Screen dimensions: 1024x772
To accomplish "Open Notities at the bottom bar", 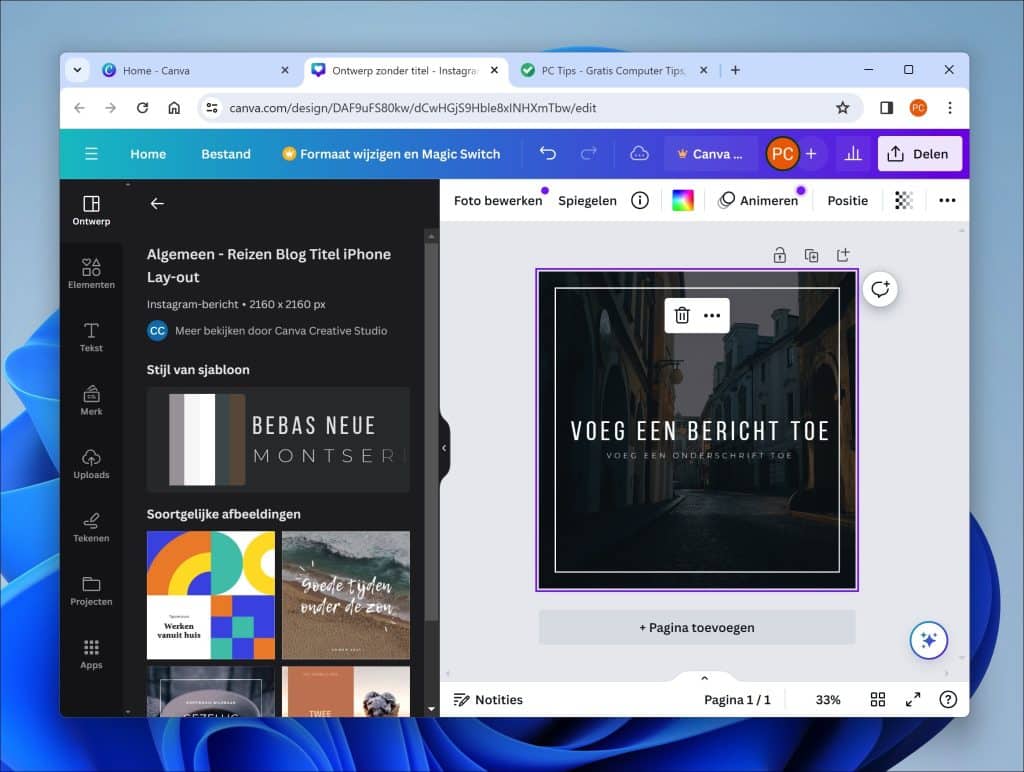I will pyautogui.click(x=488, y=700).
